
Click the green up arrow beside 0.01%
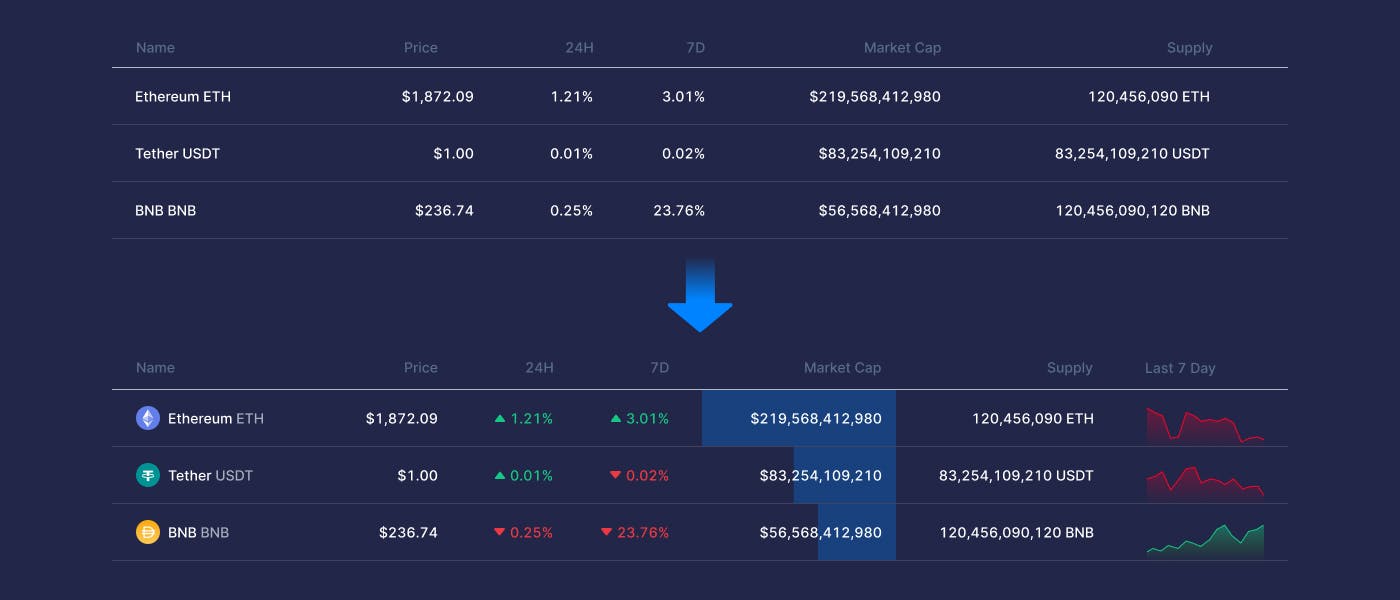tap(500, 476)
